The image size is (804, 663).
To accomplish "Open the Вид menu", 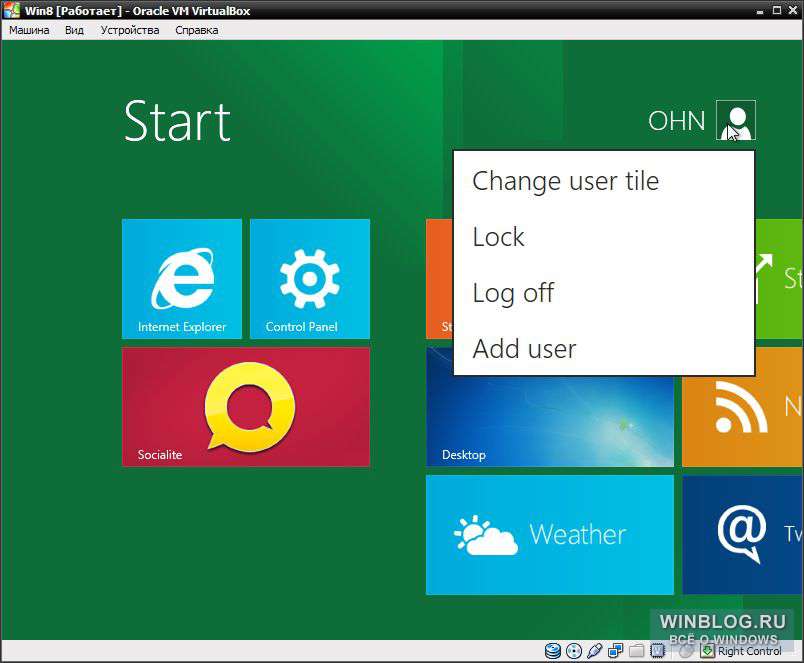I will 74,30.
